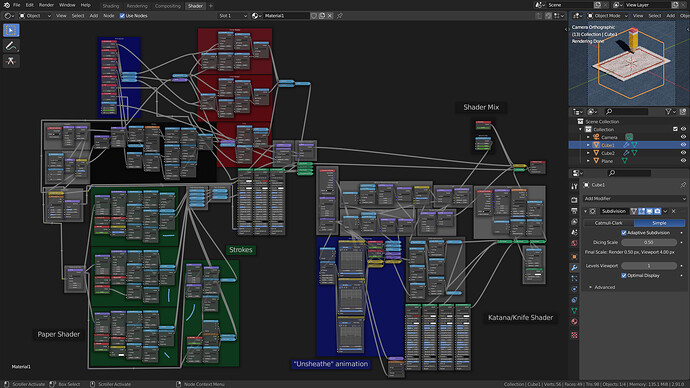Switch to the Rendering workspace tab
This screenshot has height=388, width=690.
point(137,6)
